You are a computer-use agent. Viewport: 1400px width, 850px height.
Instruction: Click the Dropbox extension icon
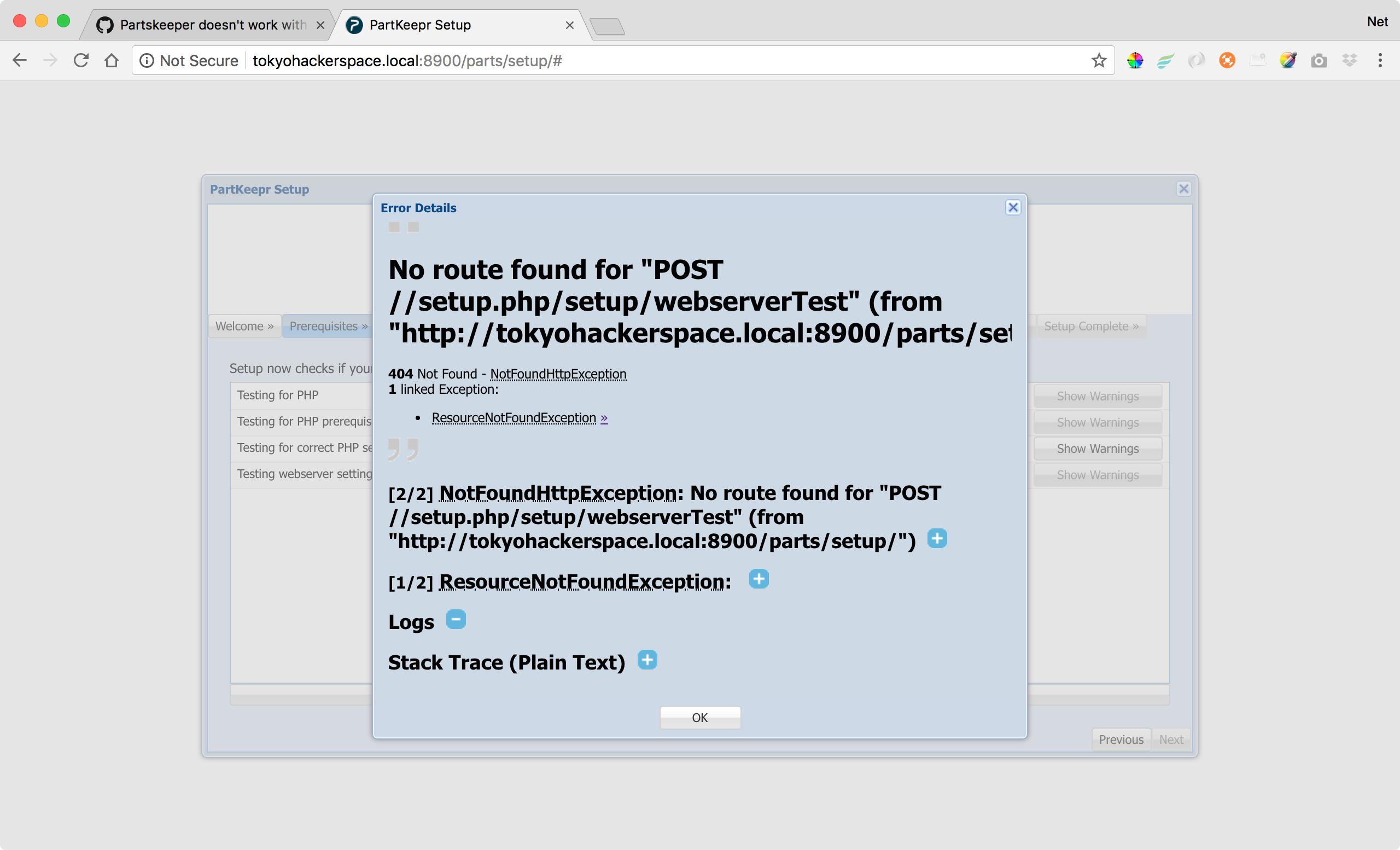1351,60
